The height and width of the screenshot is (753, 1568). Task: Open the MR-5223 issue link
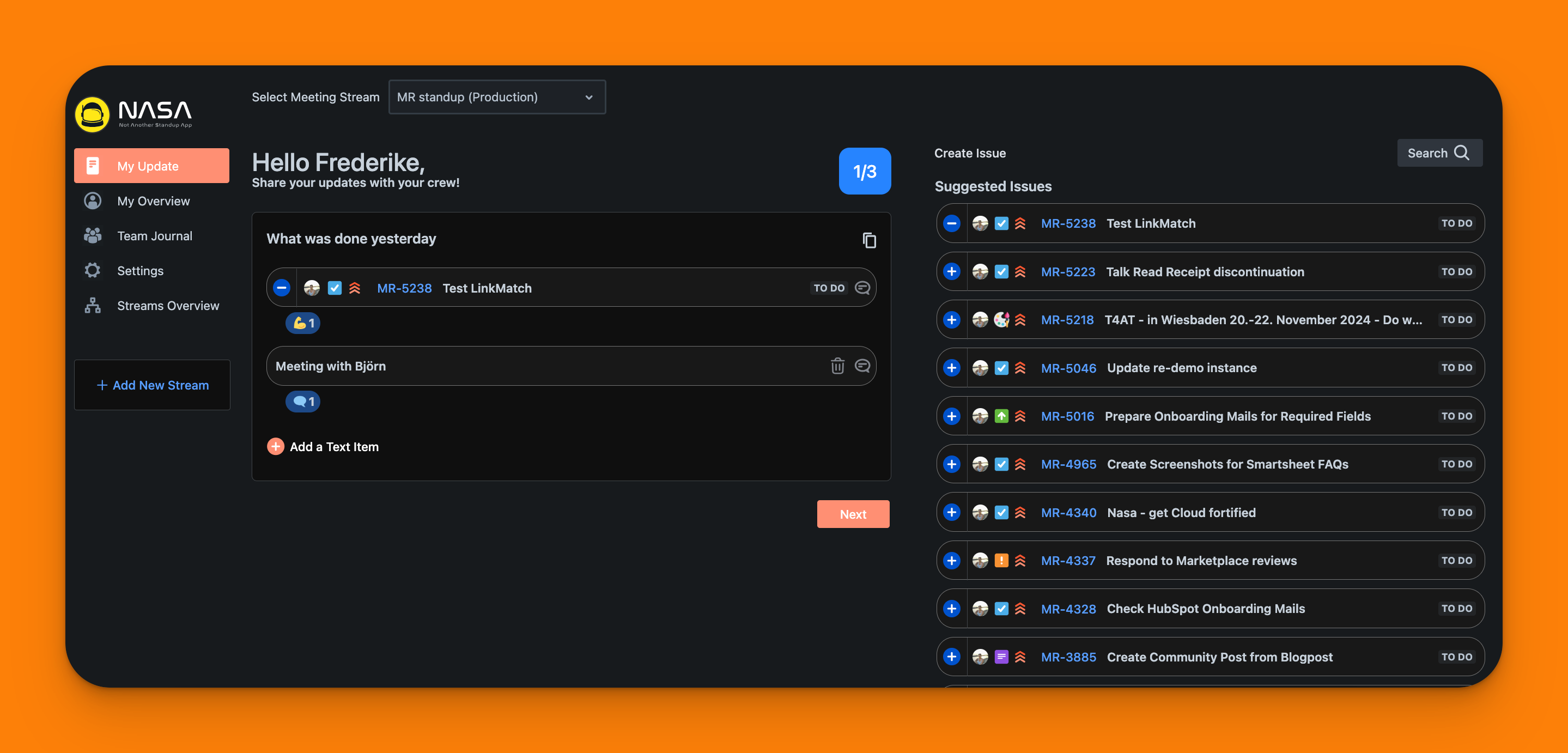click(x=1068, y=271)
